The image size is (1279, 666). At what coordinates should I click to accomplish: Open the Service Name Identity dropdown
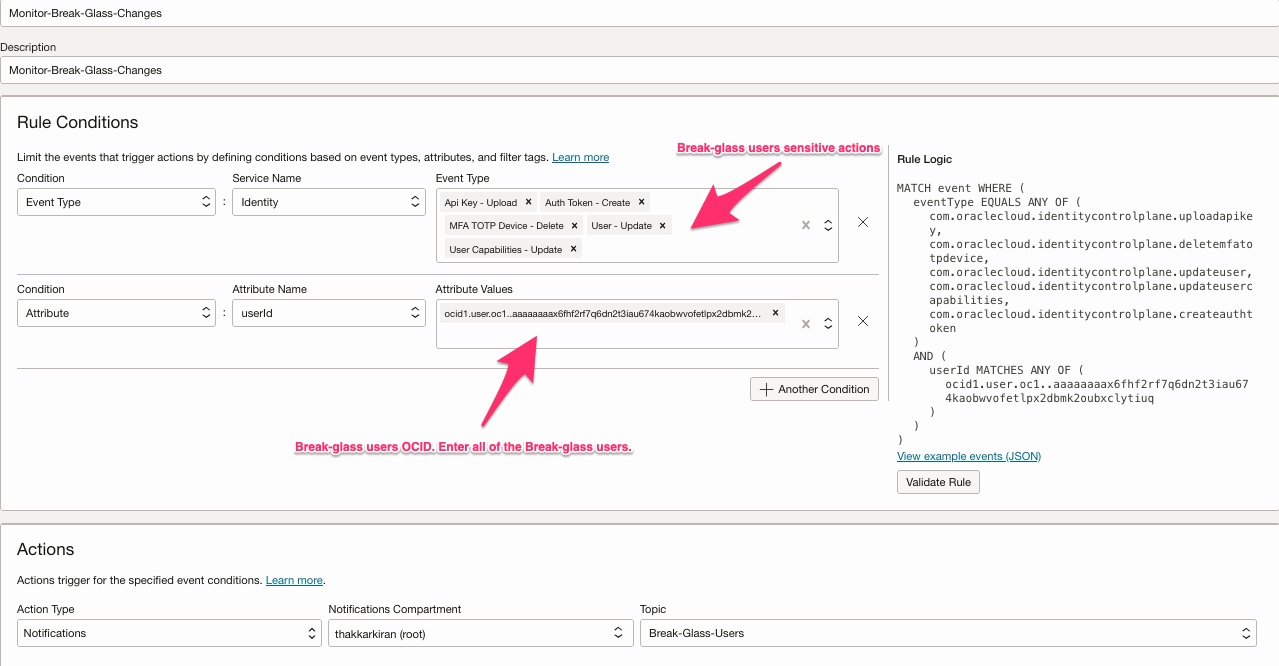(x=328, y=202)
